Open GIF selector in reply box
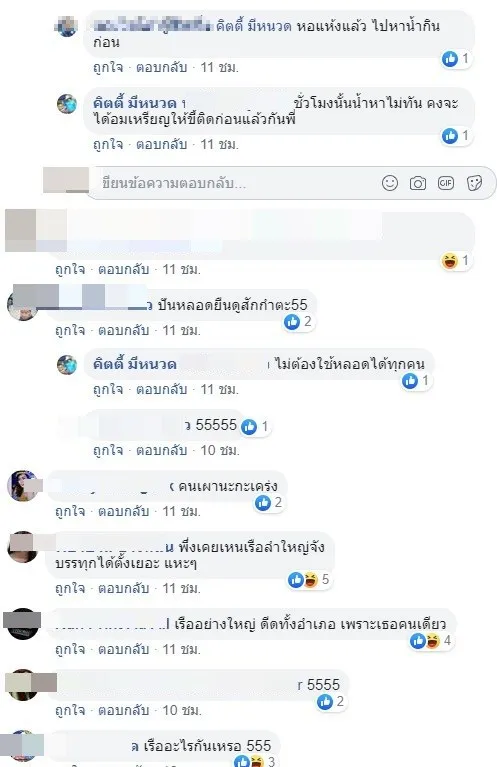 pyautogui.click(x=446, y=183)
